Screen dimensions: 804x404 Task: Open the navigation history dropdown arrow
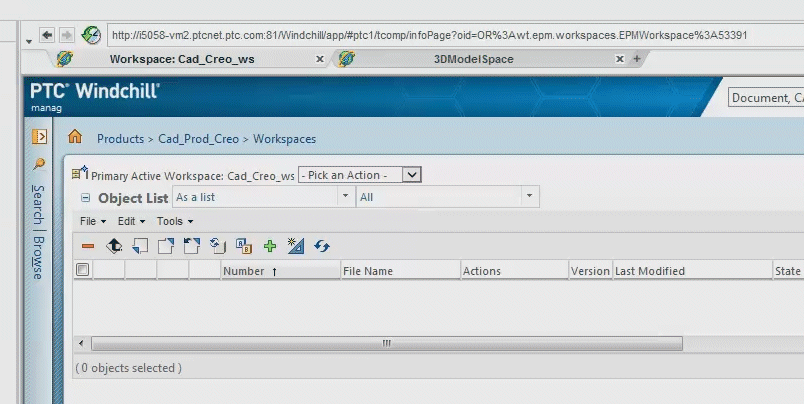pyautogui.click(x=29, y=41)
